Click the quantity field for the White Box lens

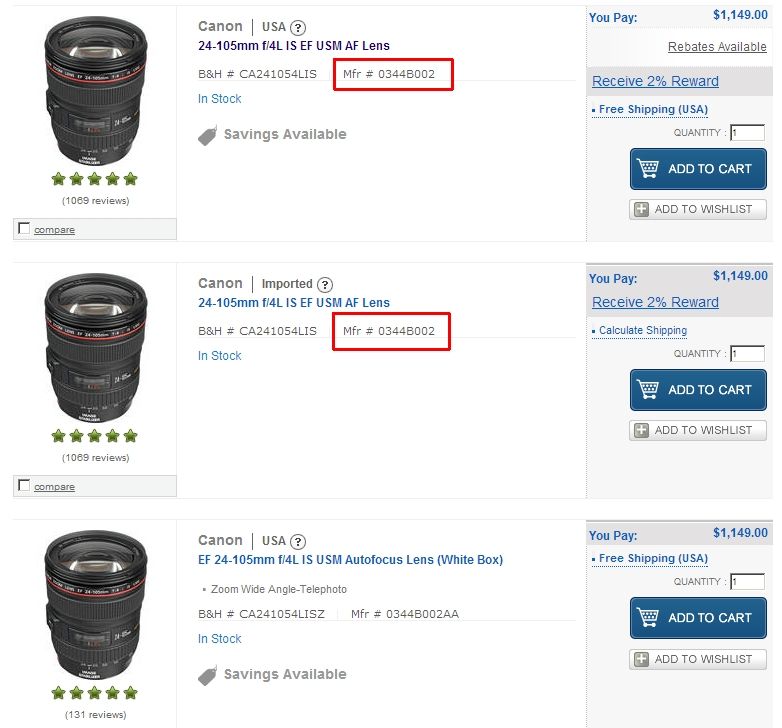point(747,582)
